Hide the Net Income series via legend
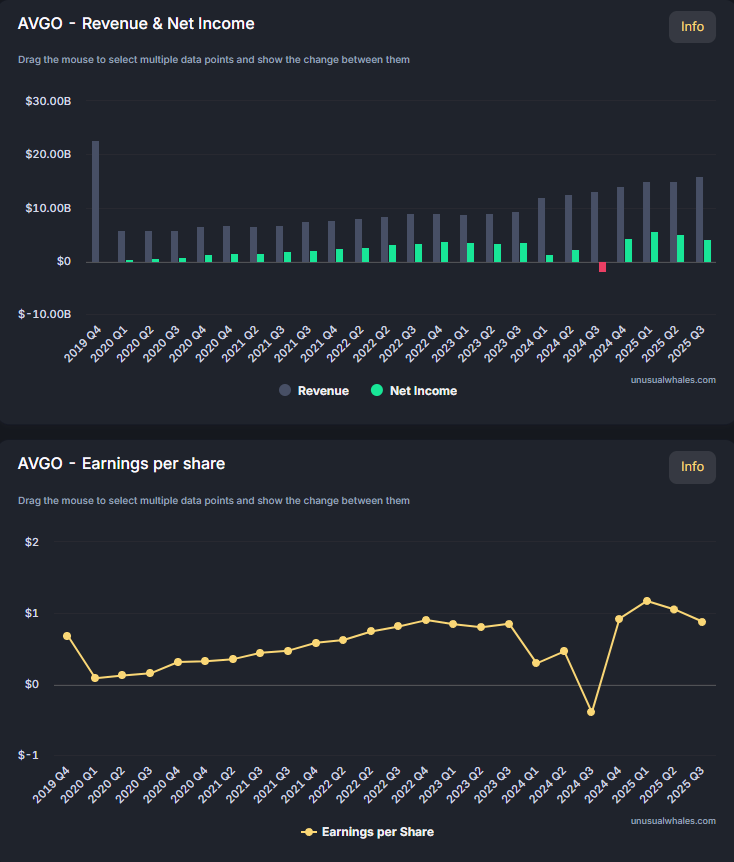Viewport: 734px width, 862px height. (x=423, y=391)
